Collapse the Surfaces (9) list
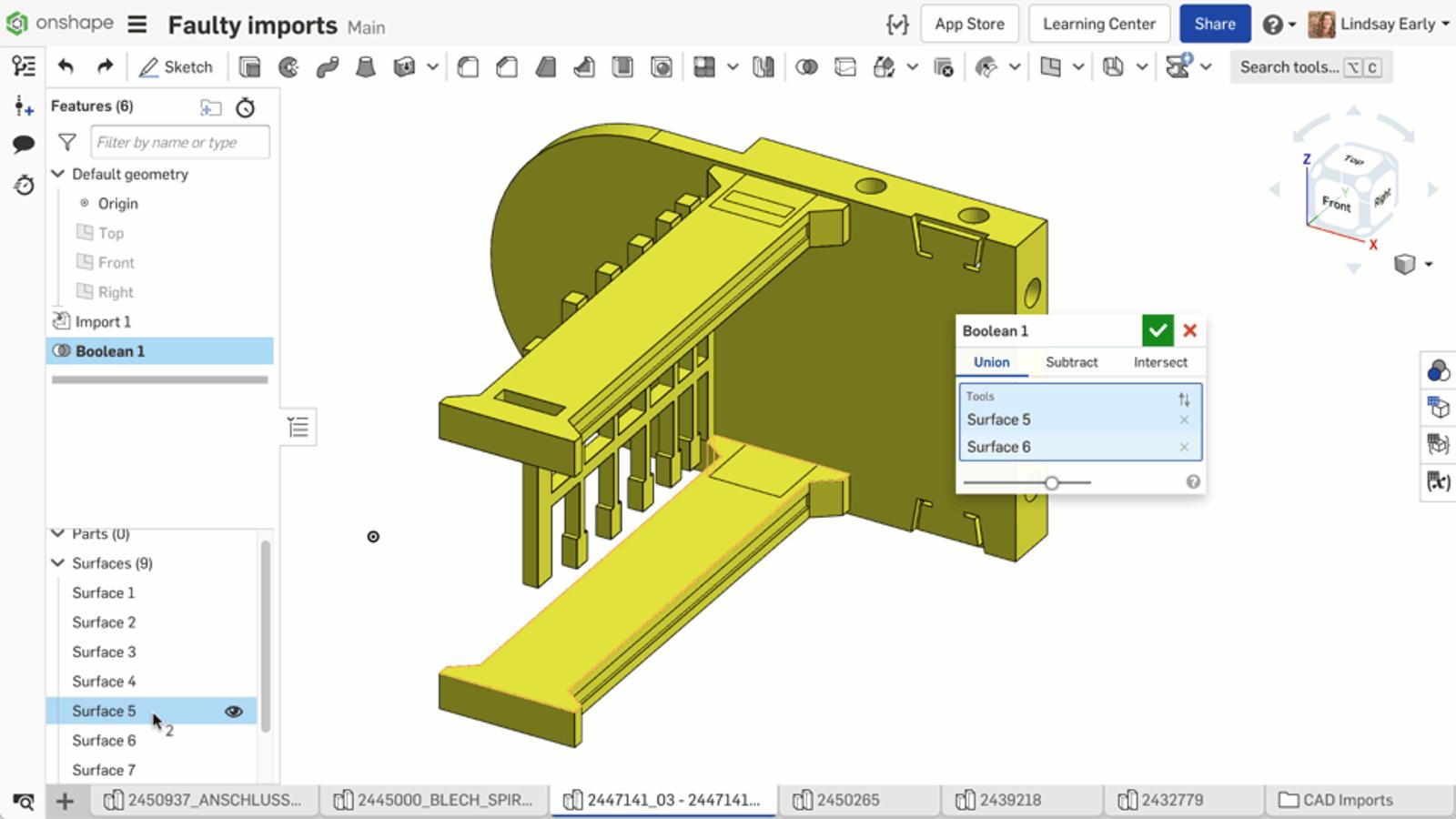1456x819 pixels. (58, 563)
